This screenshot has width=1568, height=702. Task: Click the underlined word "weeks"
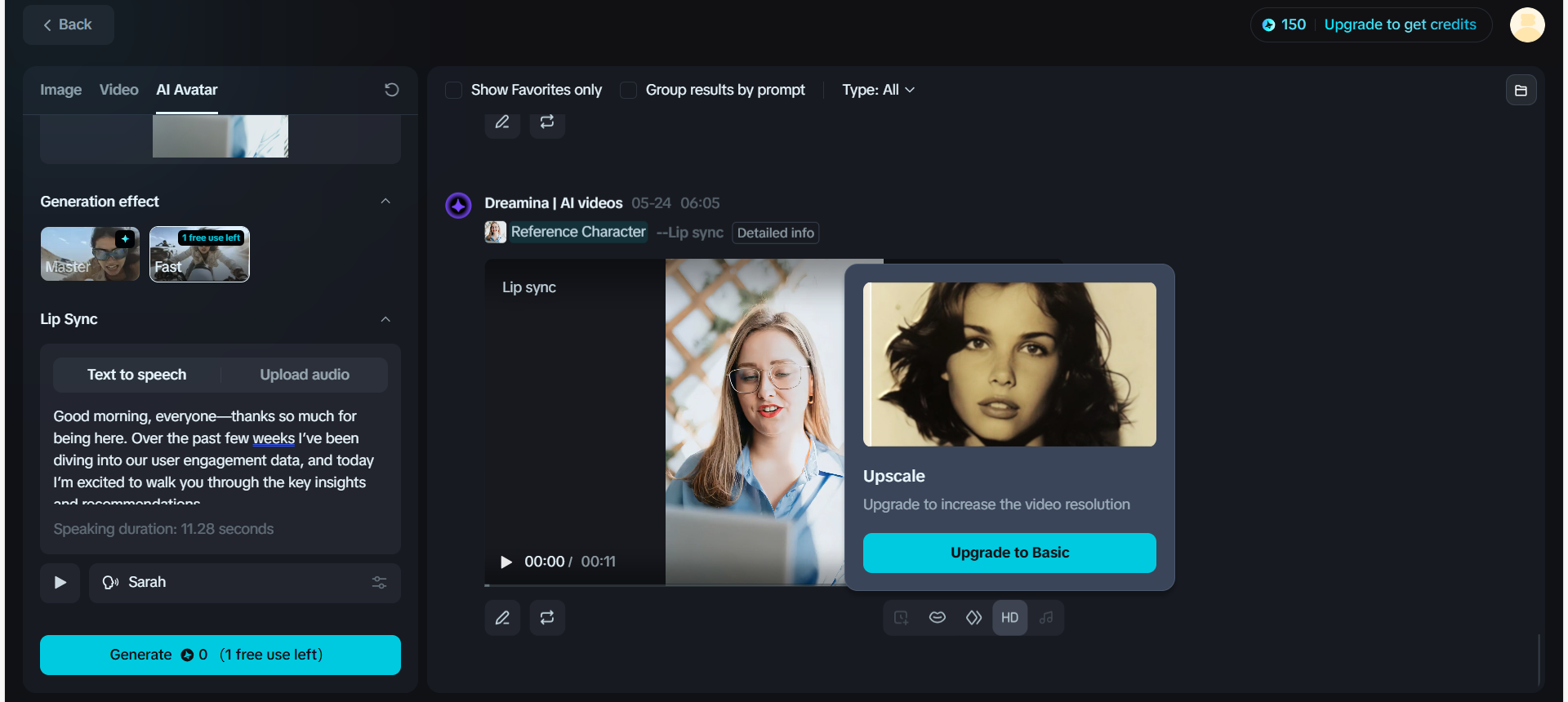click(x=274, y=439)
